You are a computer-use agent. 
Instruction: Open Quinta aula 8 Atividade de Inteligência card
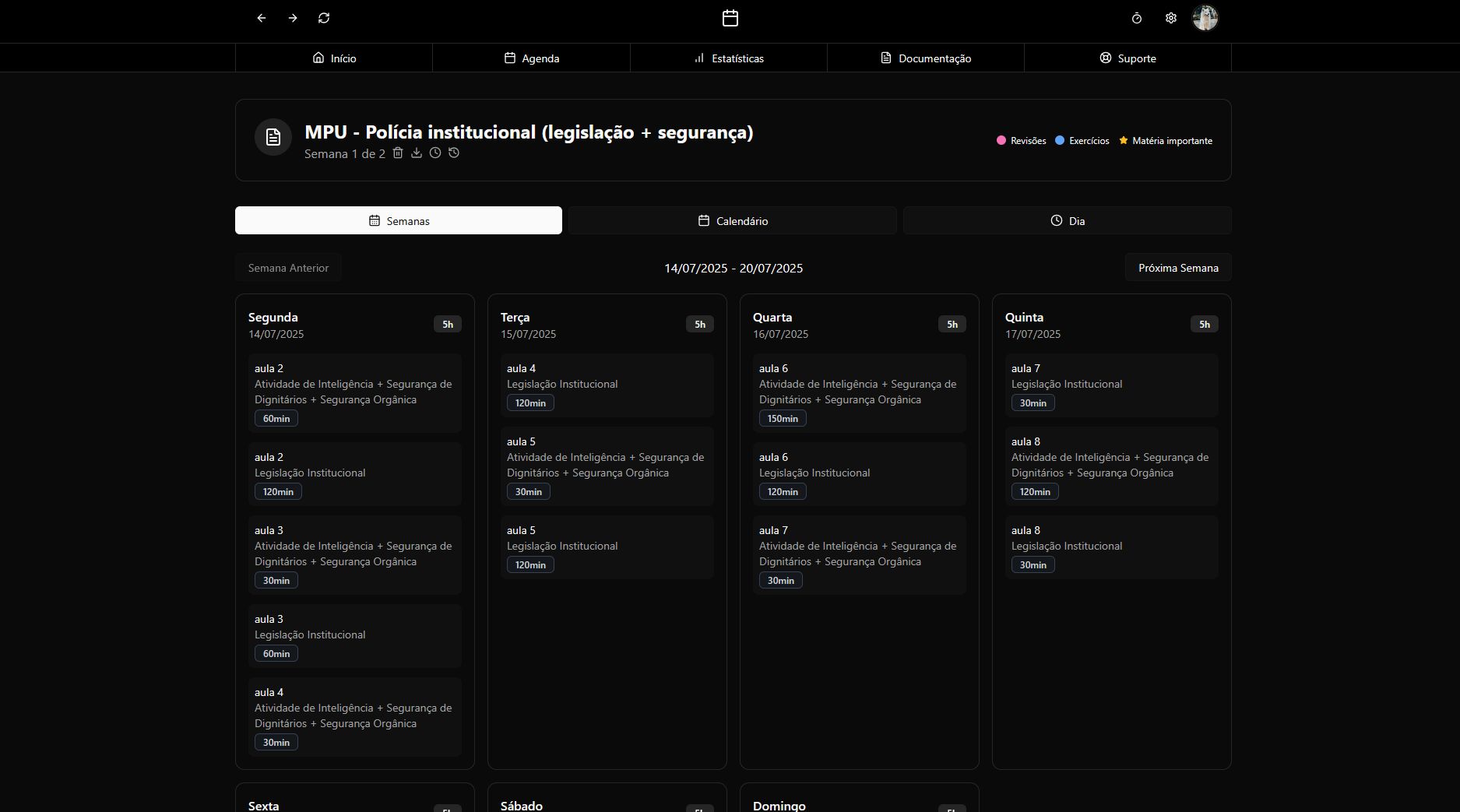[1112, 466]
